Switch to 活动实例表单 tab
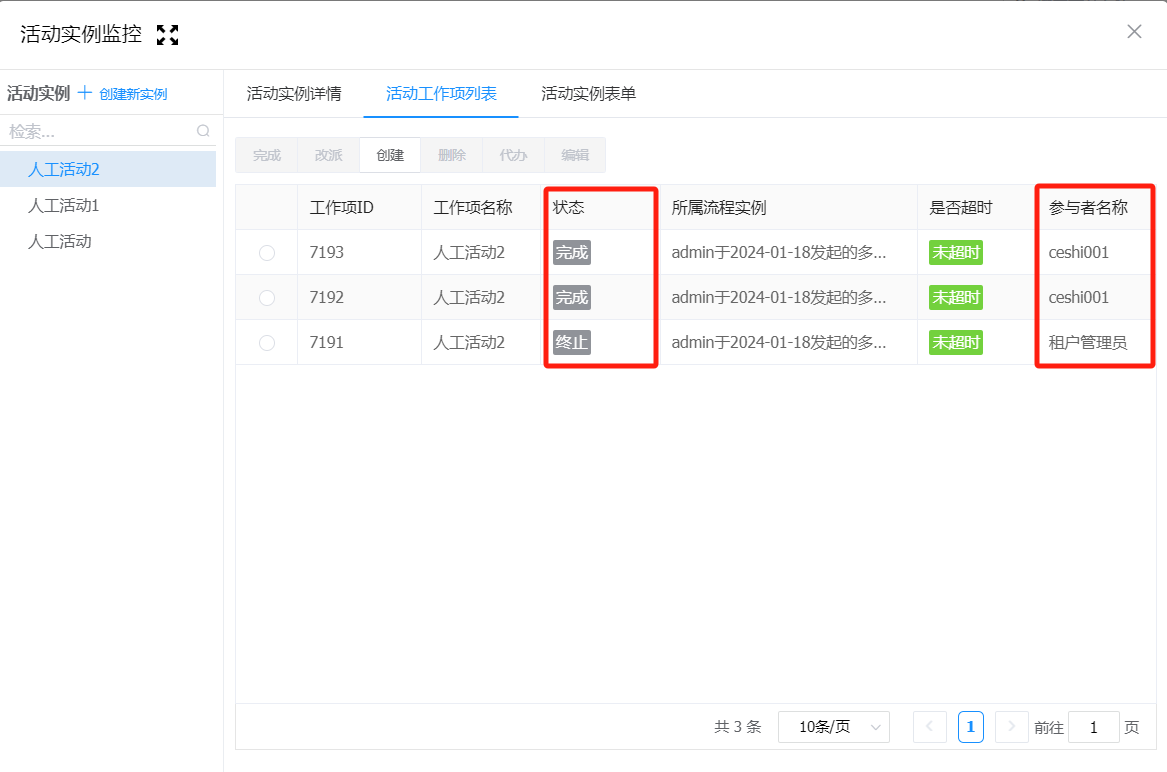Image resolution: width=1167 pixels, height=772 pixels. [588, 94]
